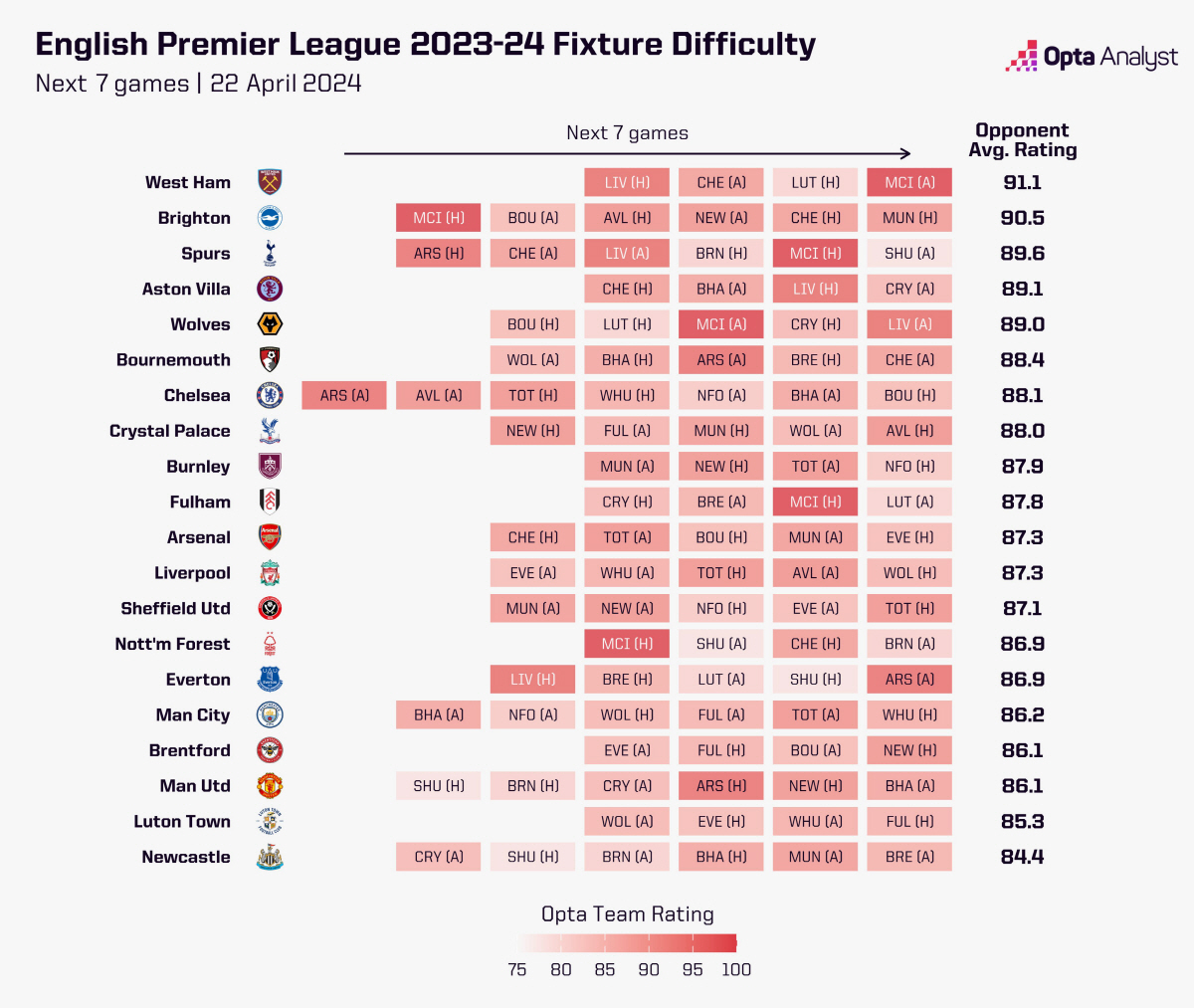The height and width of the screenshot is (1008, 1194).
Task: Click the Man City club crest
Action: (270, 714)
